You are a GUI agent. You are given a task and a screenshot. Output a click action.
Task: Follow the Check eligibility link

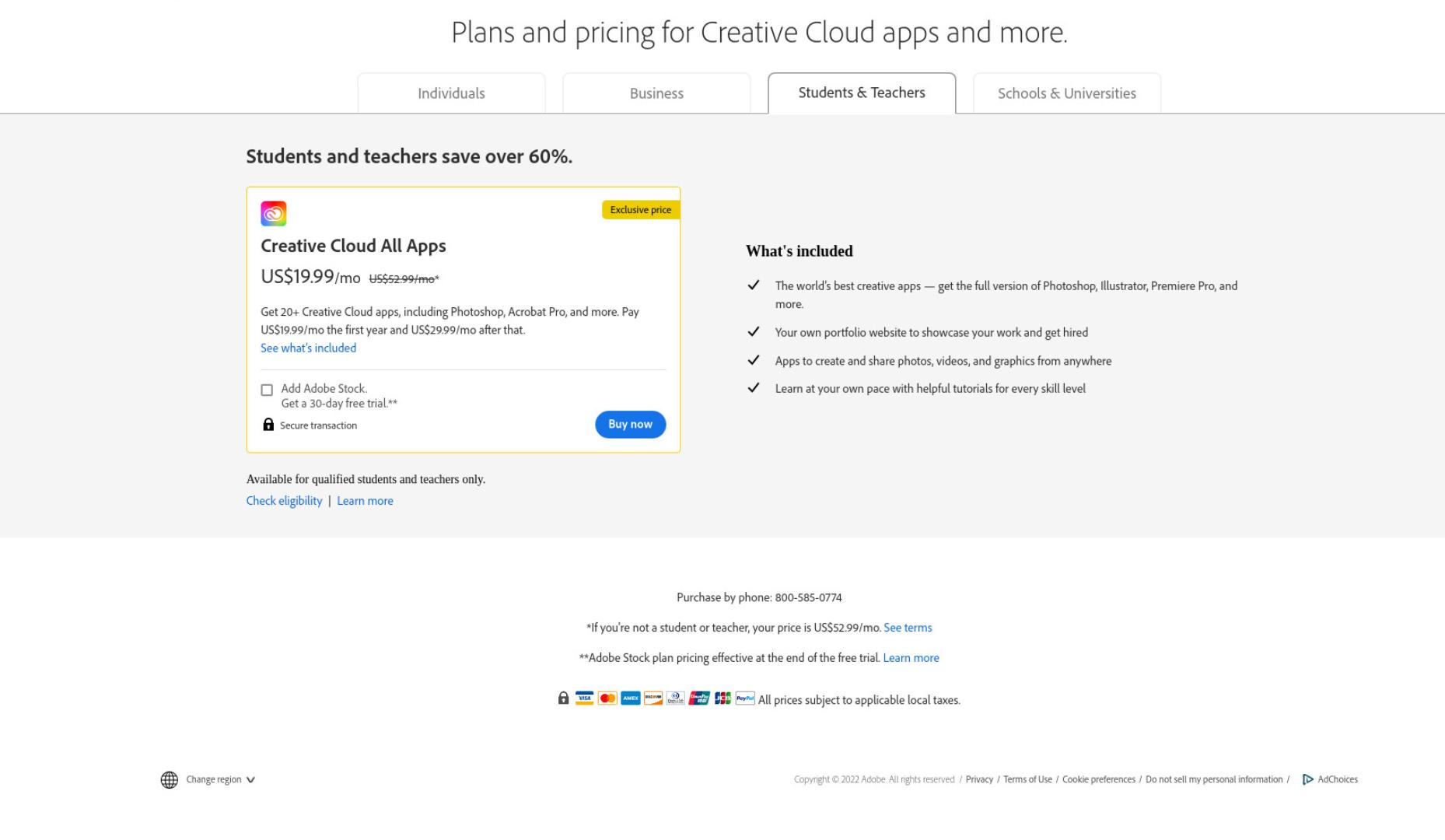(284, 501)
